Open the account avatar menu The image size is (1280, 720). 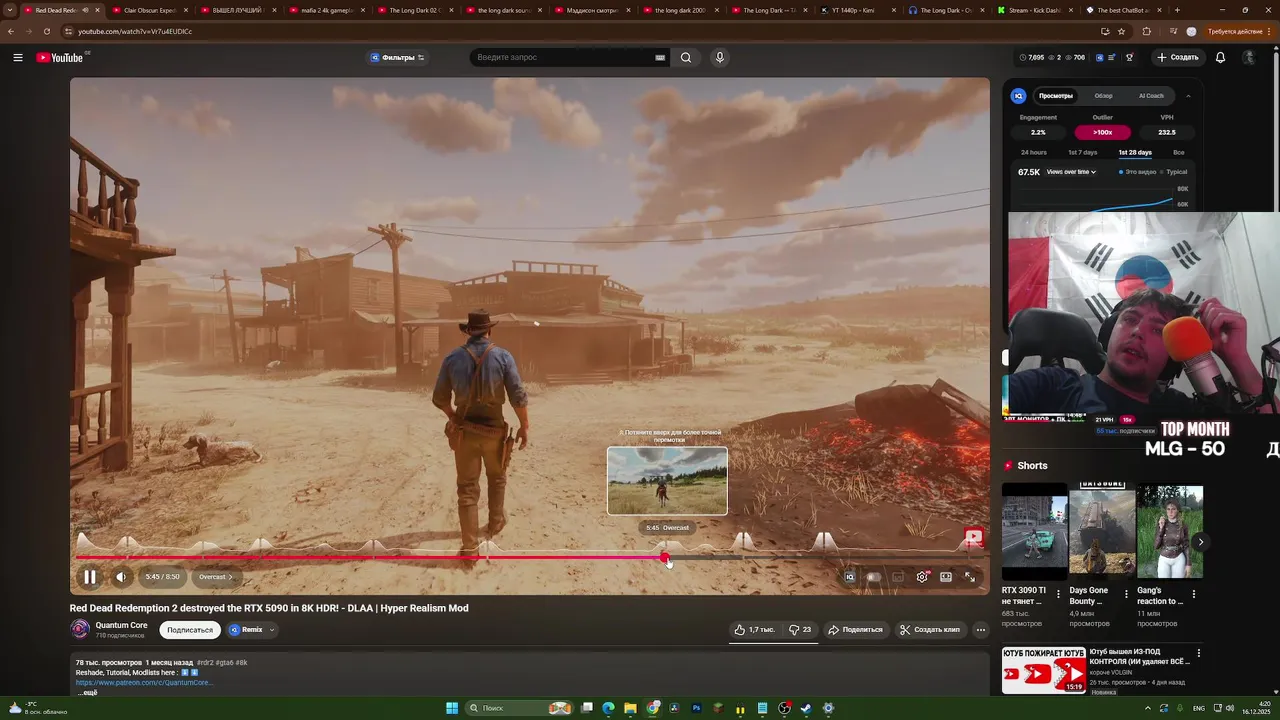point(1248,57)
